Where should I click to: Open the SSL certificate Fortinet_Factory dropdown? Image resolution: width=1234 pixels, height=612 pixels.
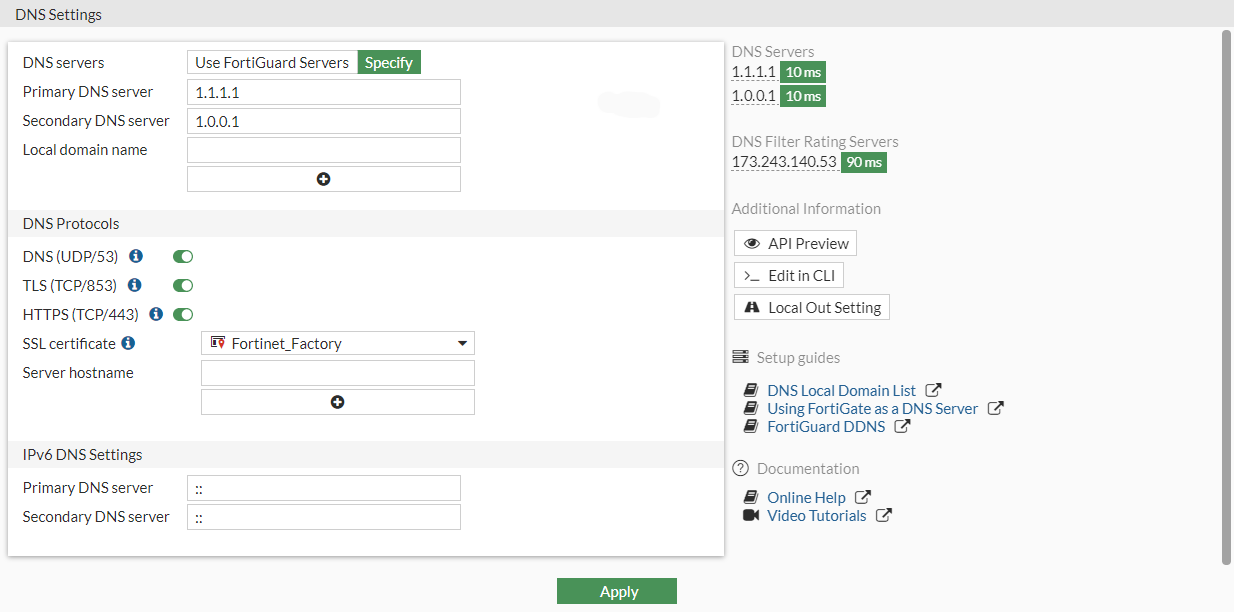[338, 343]
